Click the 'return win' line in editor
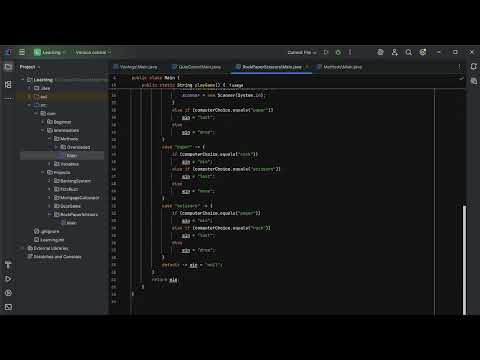480x360 pixels. pyautogui.click(x=165, y=280)
